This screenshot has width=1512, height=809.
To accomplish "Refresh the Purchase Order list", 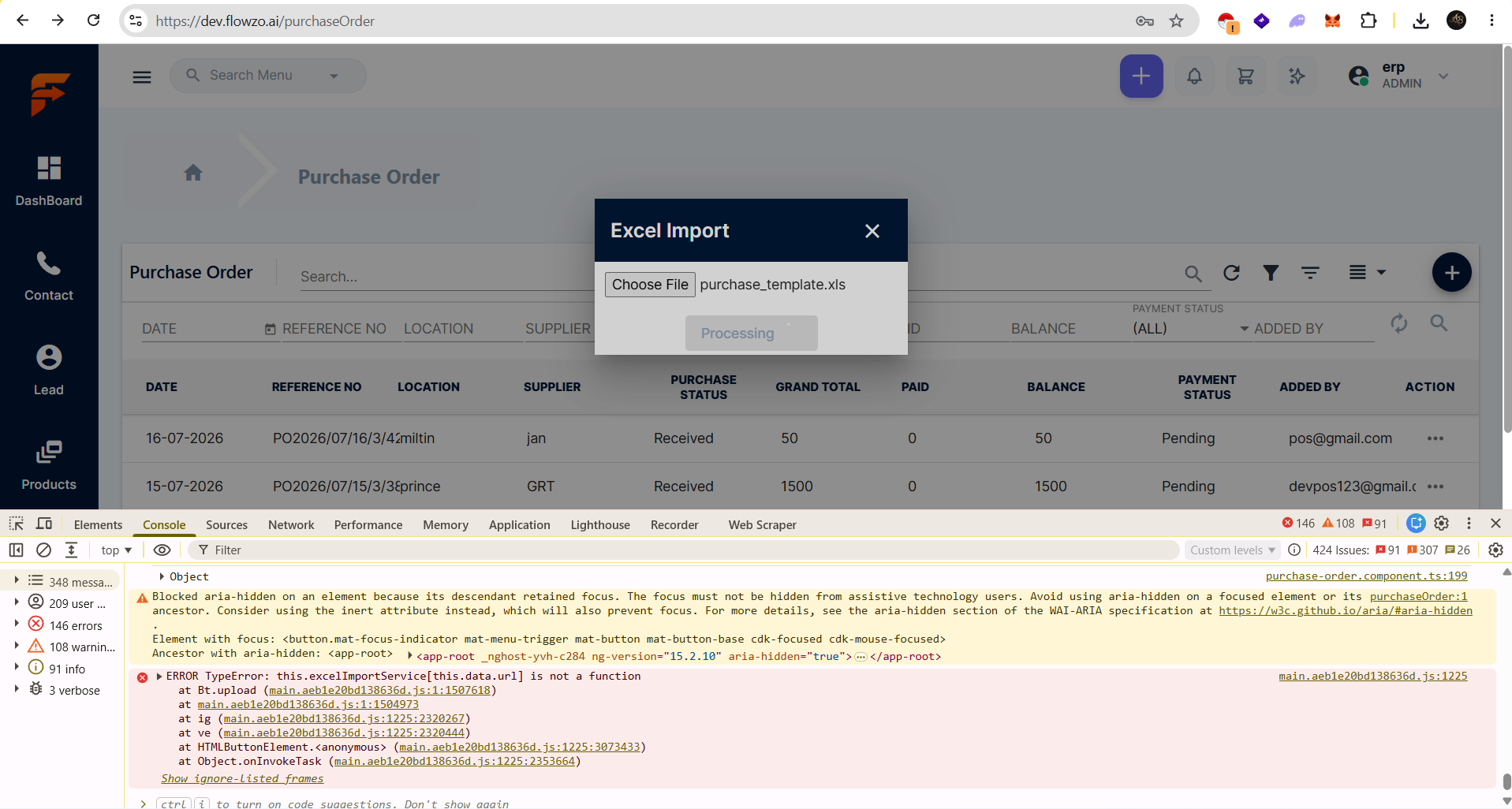I will (x=1231, y=273).
